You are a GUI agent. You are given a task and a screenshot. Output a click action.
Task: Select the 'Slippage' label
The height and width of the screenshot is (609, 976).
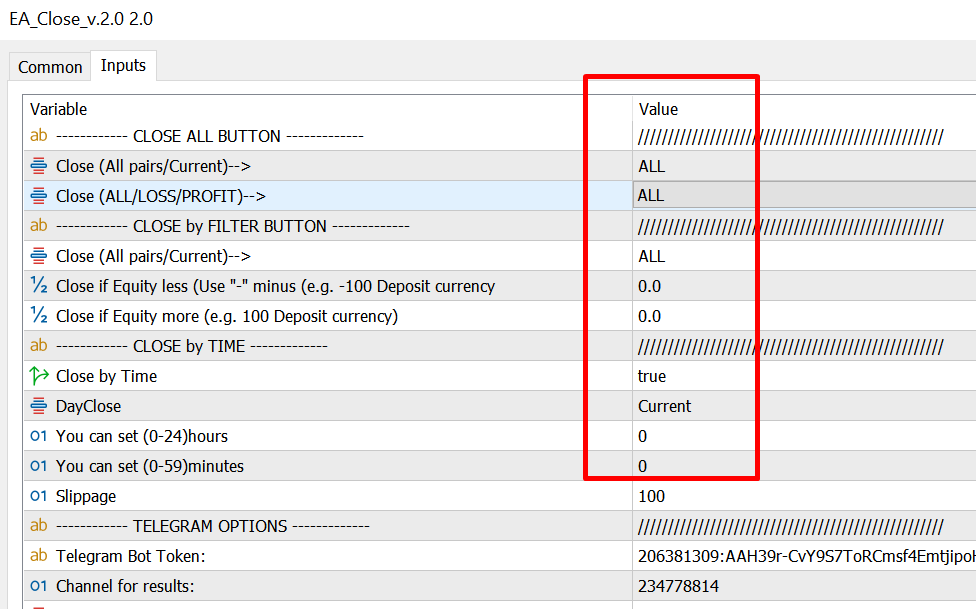click(86, 496)
